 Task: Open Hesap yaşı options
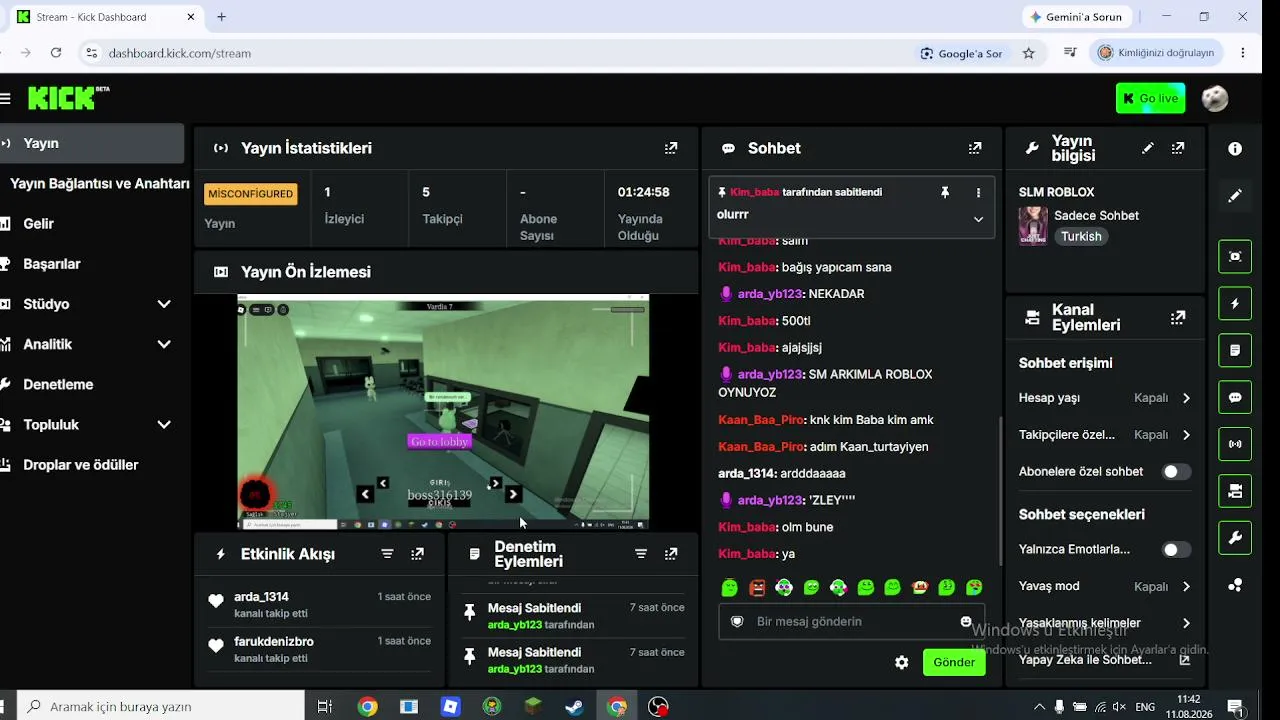1105,398
